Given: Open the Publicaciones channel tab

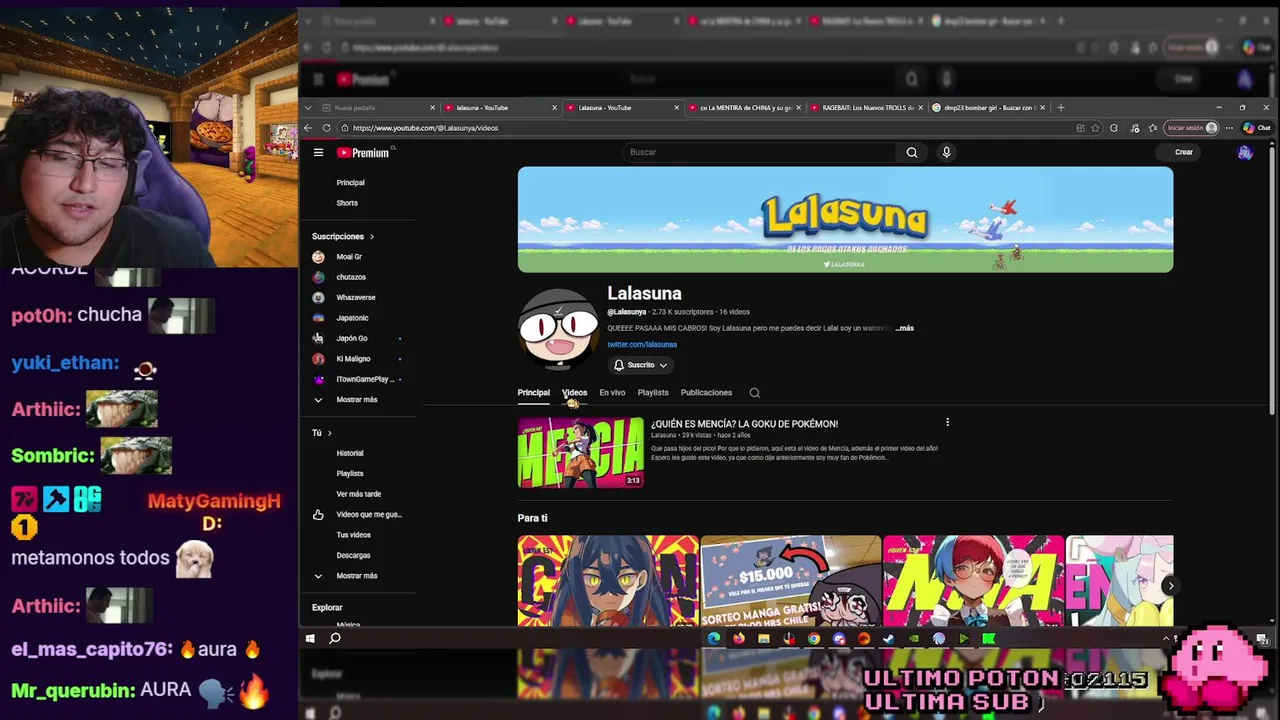Looking at the screenshot, I should click(x=706, y=393).
